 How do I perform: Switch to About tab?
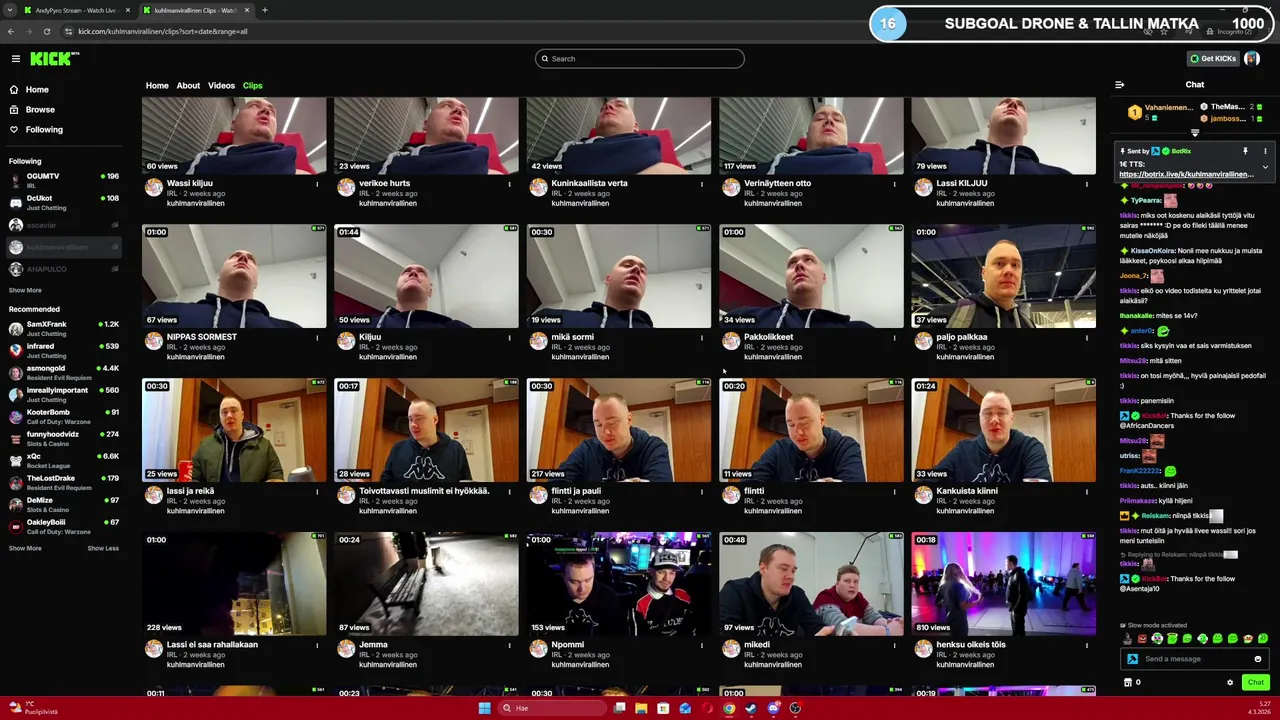[188, 85]
